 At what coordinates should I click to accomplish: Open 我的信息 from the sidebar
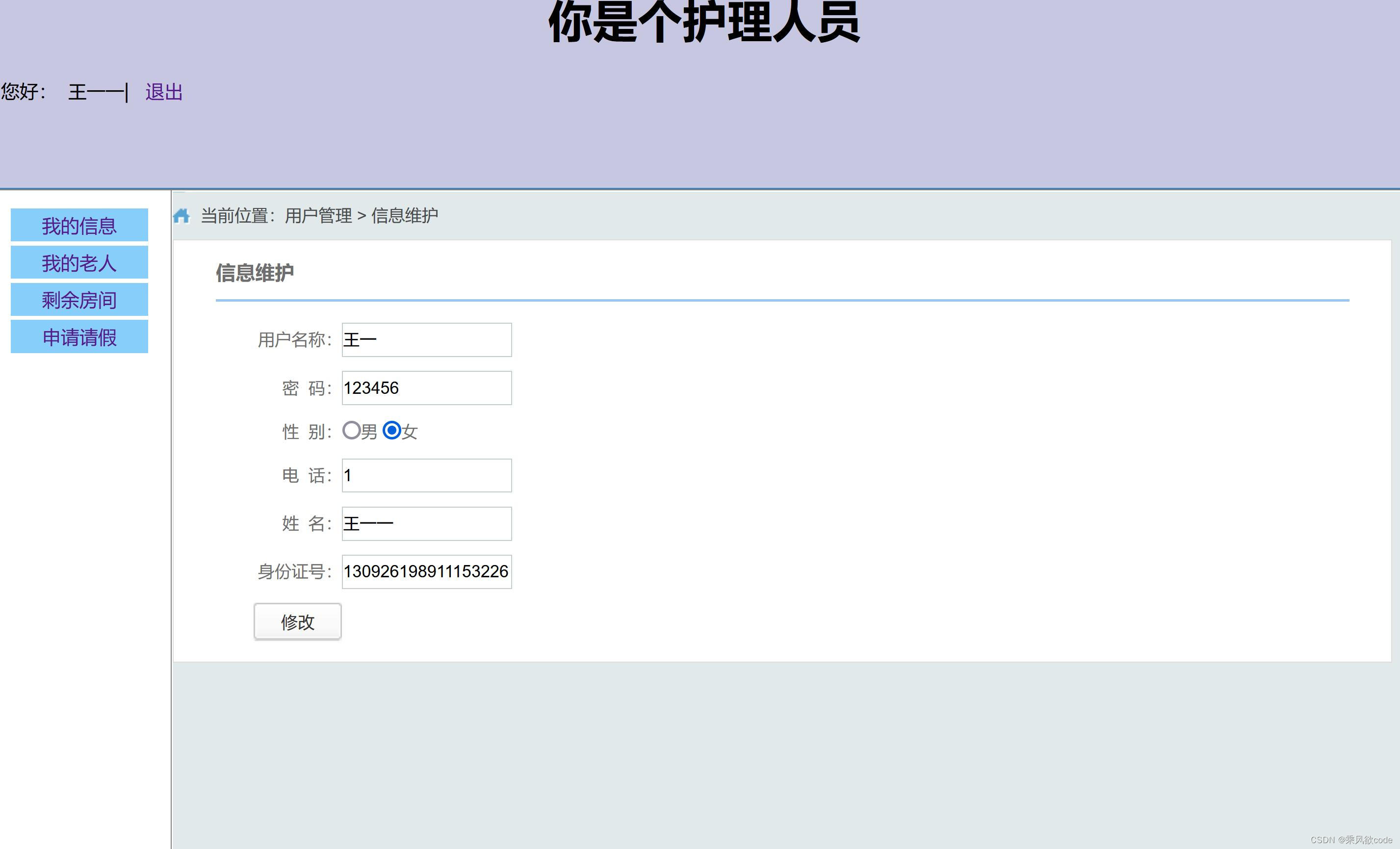(79, 226)
